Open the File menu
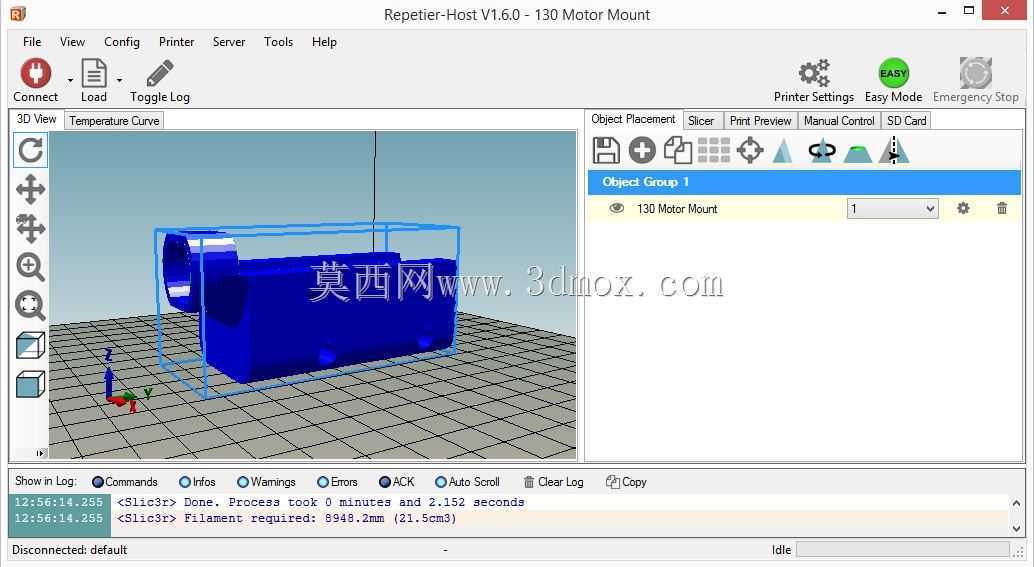1034x567 pixels. click(32, 42)
